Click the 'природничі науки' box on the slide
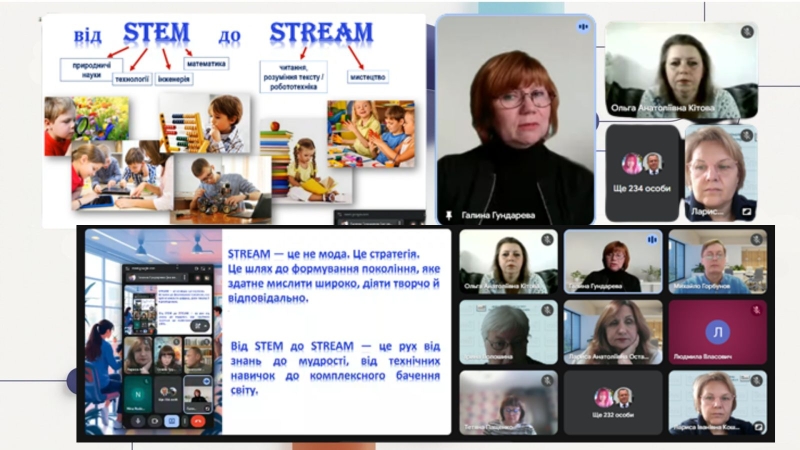The width and height of the screenshot is (800, 450). point(85,69)
